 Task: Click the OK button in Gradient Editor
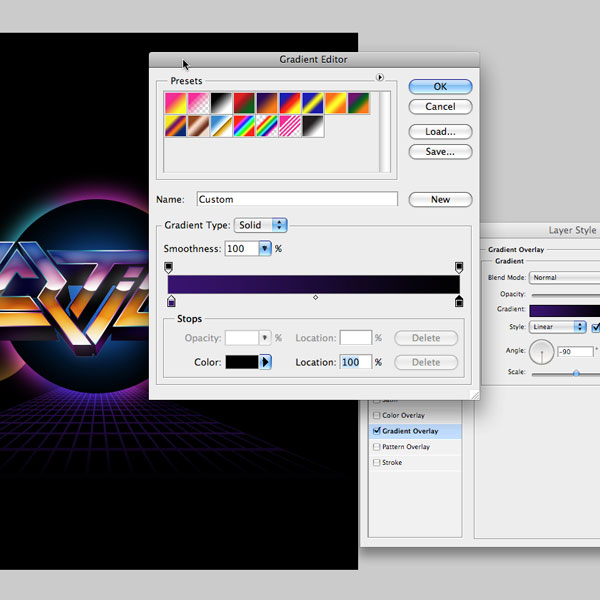(440, 87)
